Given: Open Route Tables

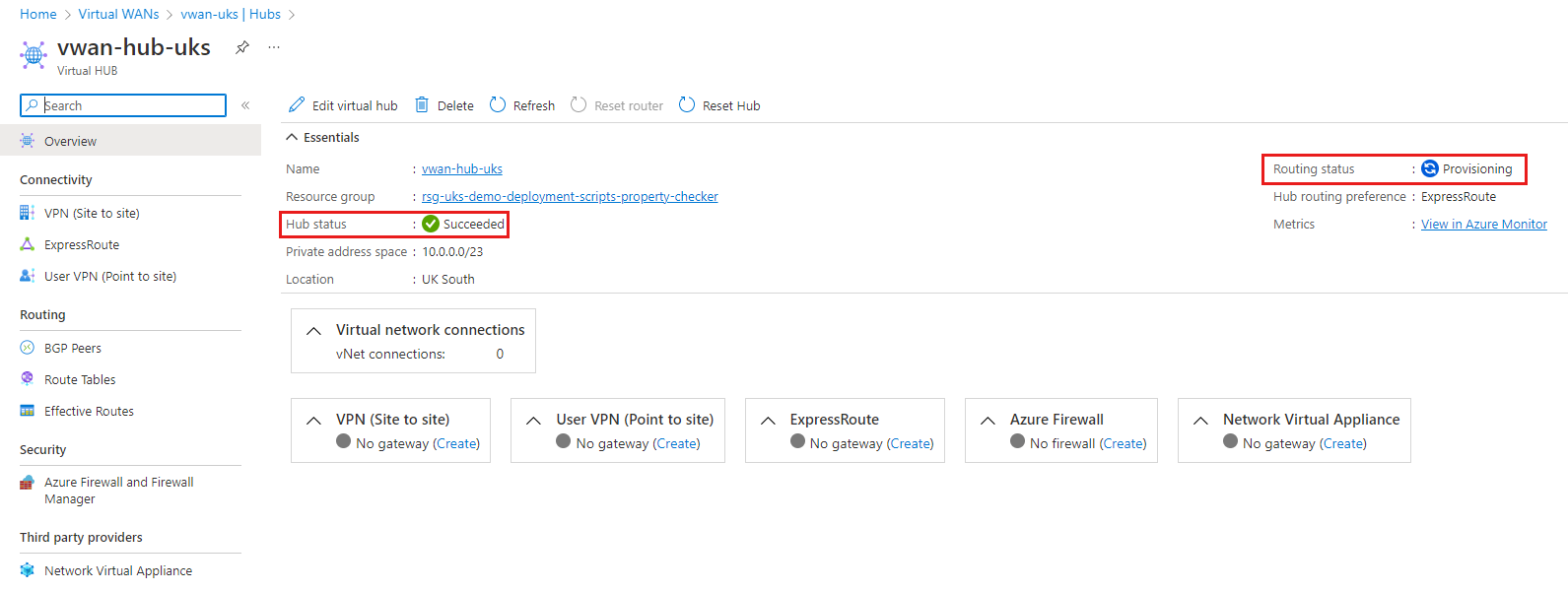Looking at the screenshot, I should pos(80,379).
